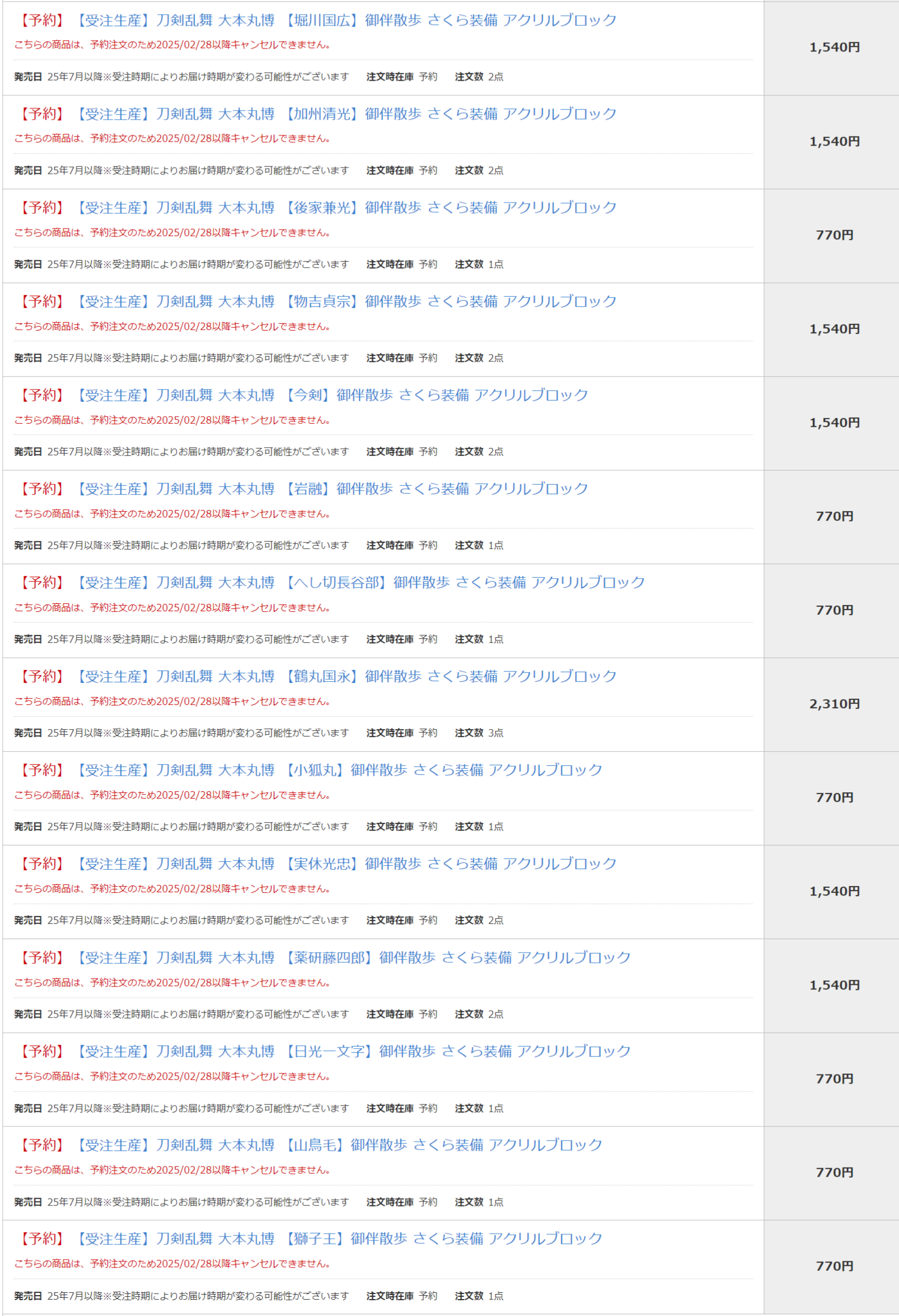Screen dimensions: 899x1316
Task: Click 注文時在庫 予約 in 日光一文字 row
Action: pos(402,1108)
